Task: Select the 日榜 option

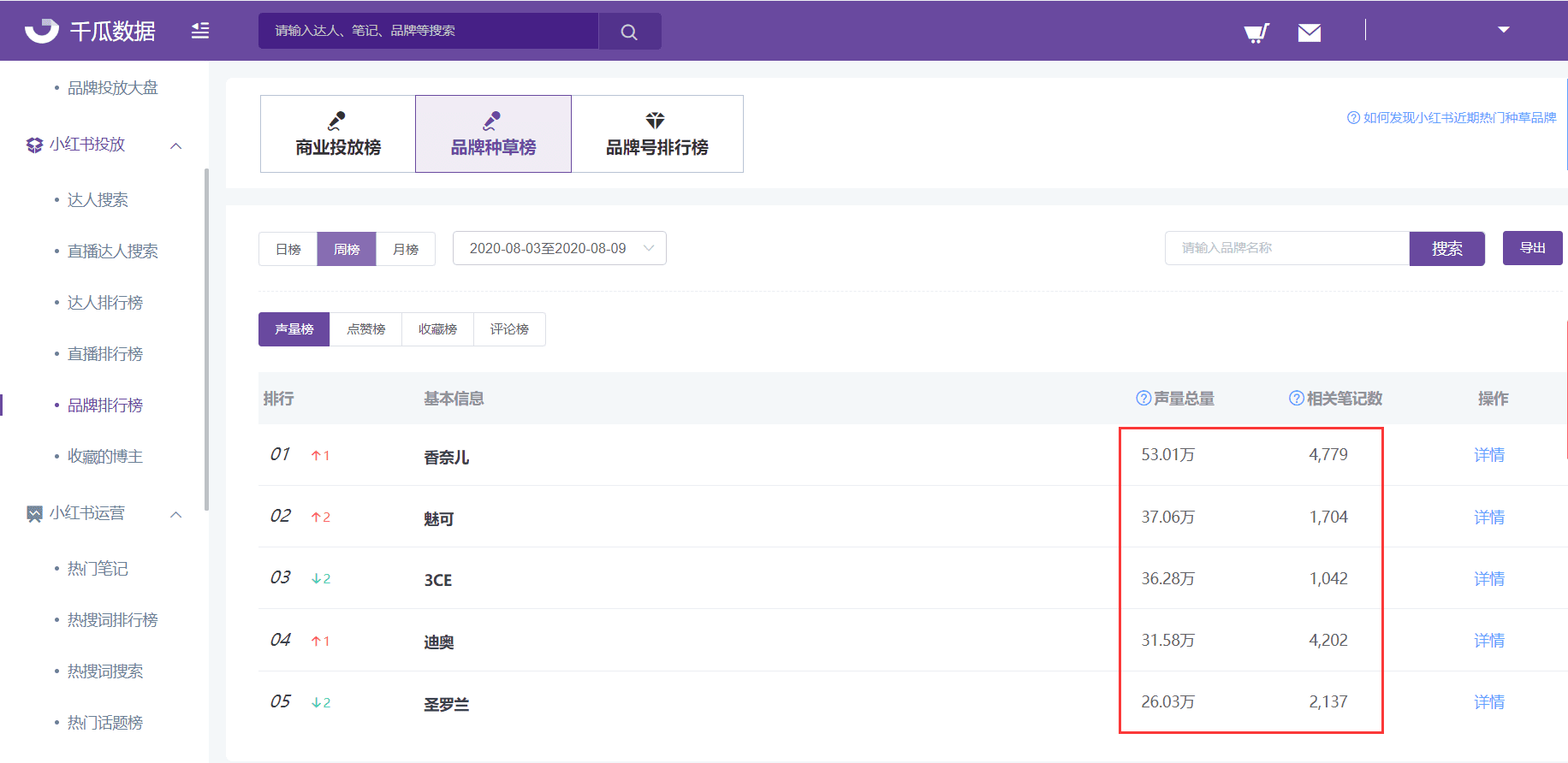Action: click(288, 249)
